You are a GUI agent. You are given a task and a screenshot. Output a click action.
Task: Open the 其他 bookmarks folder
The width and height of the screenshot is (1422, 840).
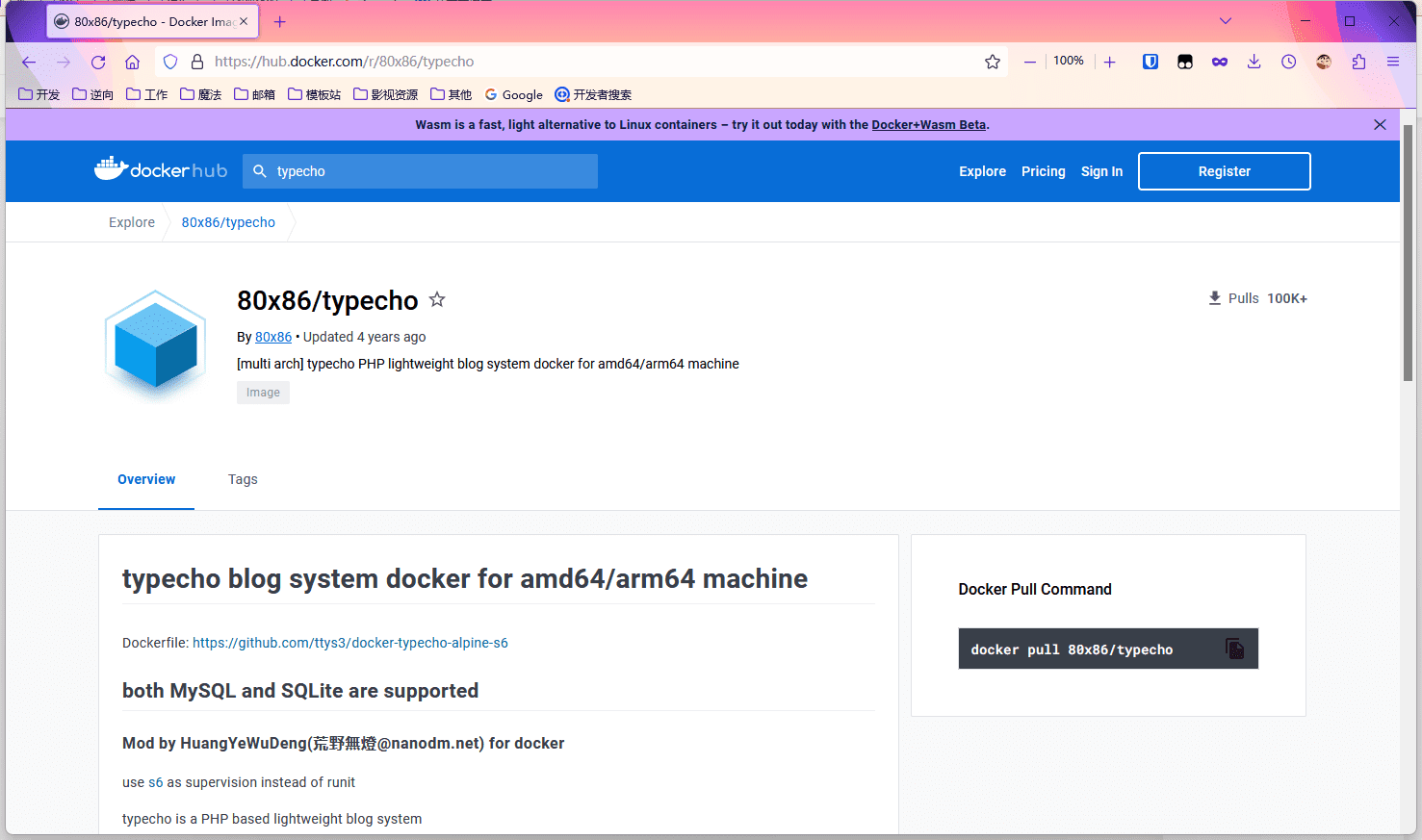click(x=452, y=94)
